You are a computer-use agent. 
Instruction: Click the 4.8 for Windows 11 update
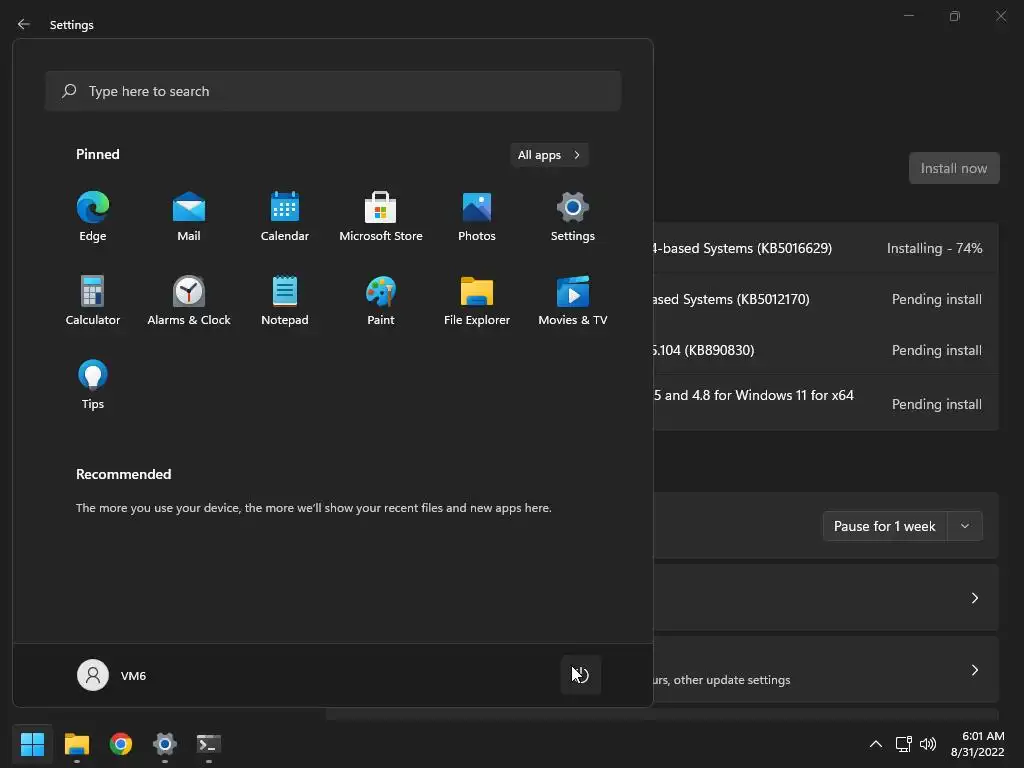(x=825, y=403)
